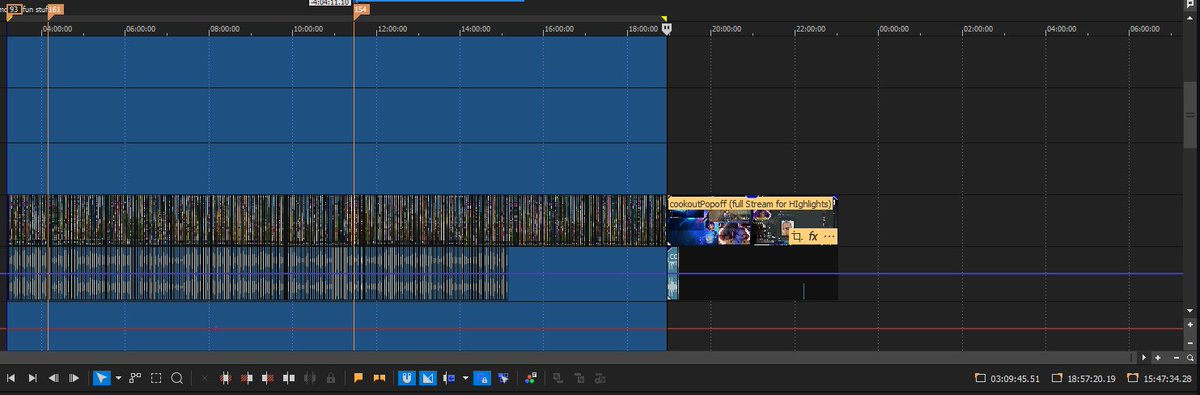Click the second greyed-out group icon
Screen dimensions: 1200x395
[579, 378]
